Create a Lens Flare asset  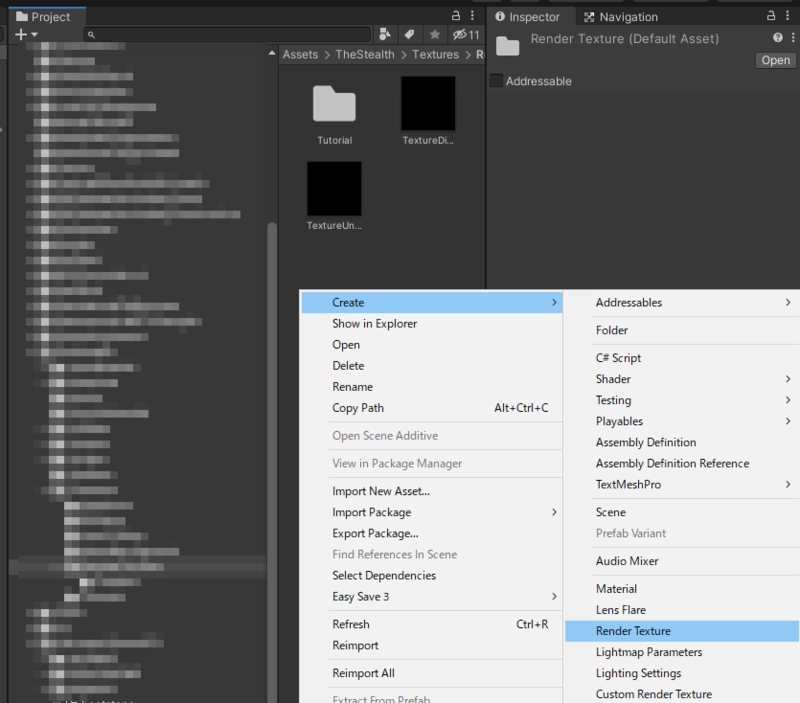(682, 610)
